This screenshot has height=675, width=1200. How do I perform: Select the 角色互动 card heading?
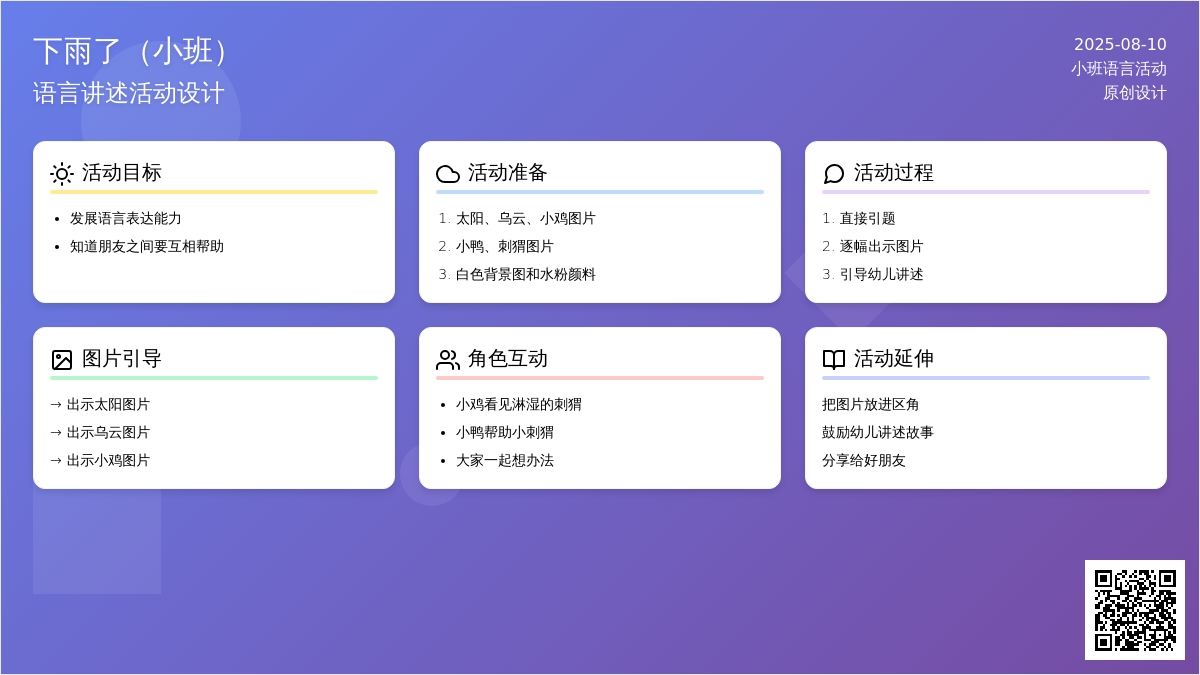point(508,359)
